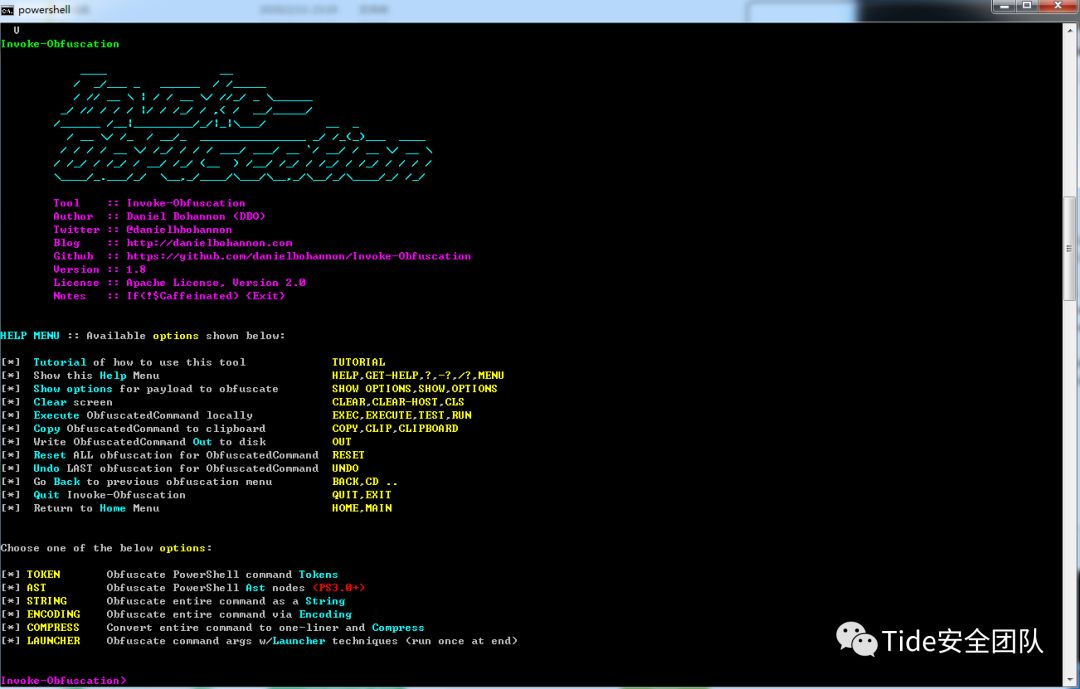Click 'Write ObfuscatedCommand Out to disk' line
The image size is (1080, 689).
tap(149, 442)
